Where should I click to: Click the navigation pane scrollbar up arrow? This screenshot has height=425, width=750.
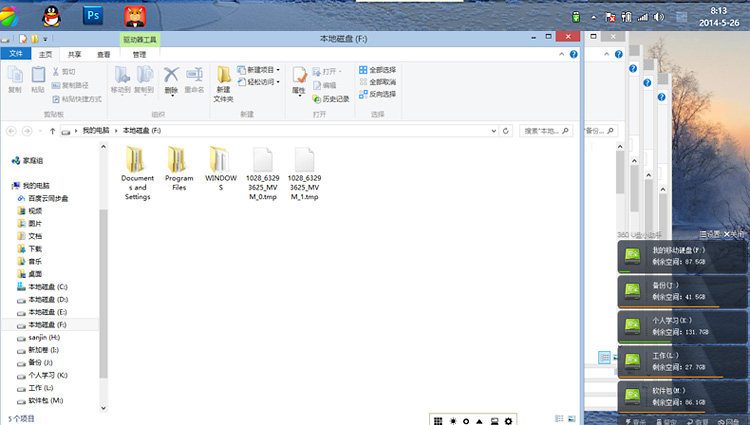[x=103, y=147]
